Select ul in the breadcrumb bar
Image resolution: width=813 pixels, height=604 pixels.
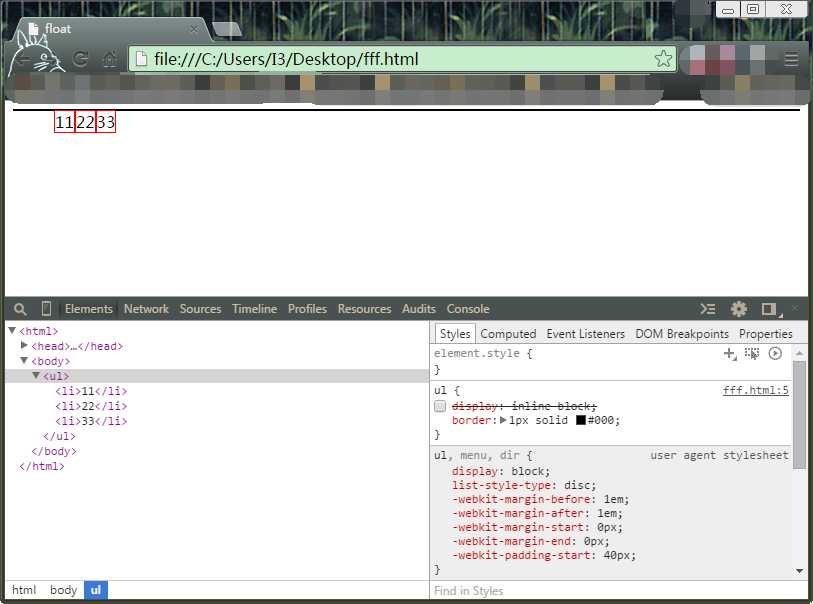(x=96, y=590)
